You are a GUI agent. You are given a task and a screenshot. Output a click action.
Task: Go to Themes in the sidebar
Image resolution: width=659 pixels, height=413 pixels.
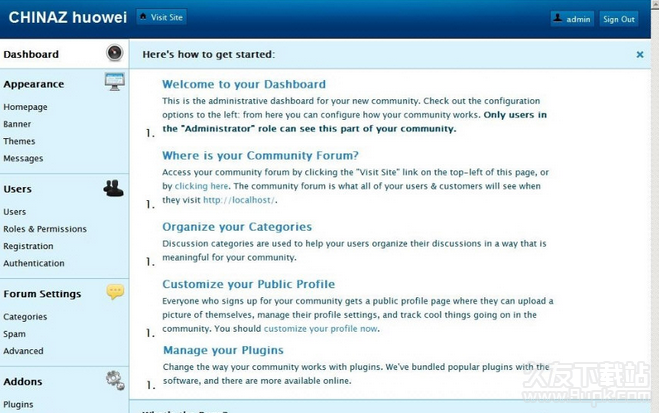tap(19, 141)
